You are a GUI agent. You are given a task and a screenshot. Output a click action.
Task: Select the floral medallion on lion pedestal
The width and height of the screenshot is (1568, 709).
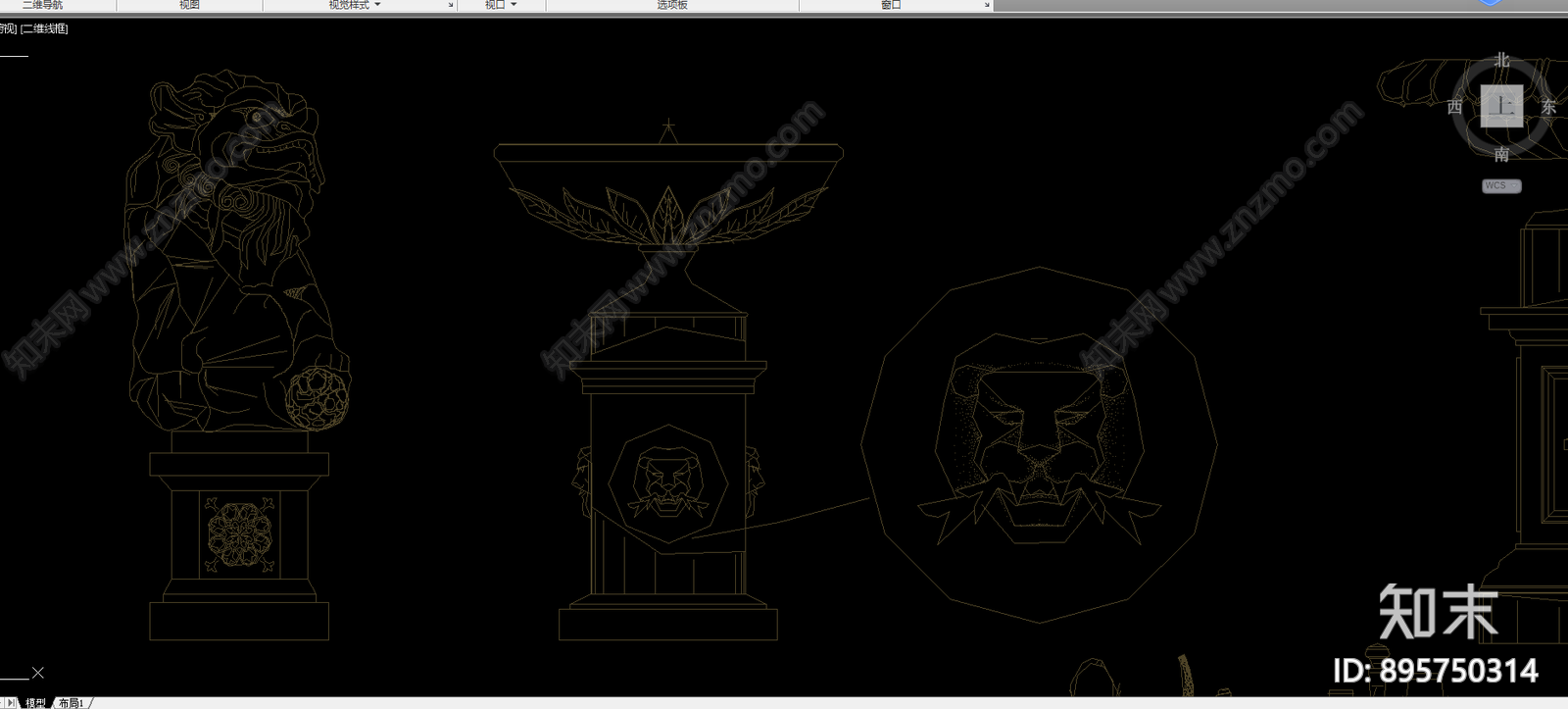pyautogui.click(x=239, y=533)
